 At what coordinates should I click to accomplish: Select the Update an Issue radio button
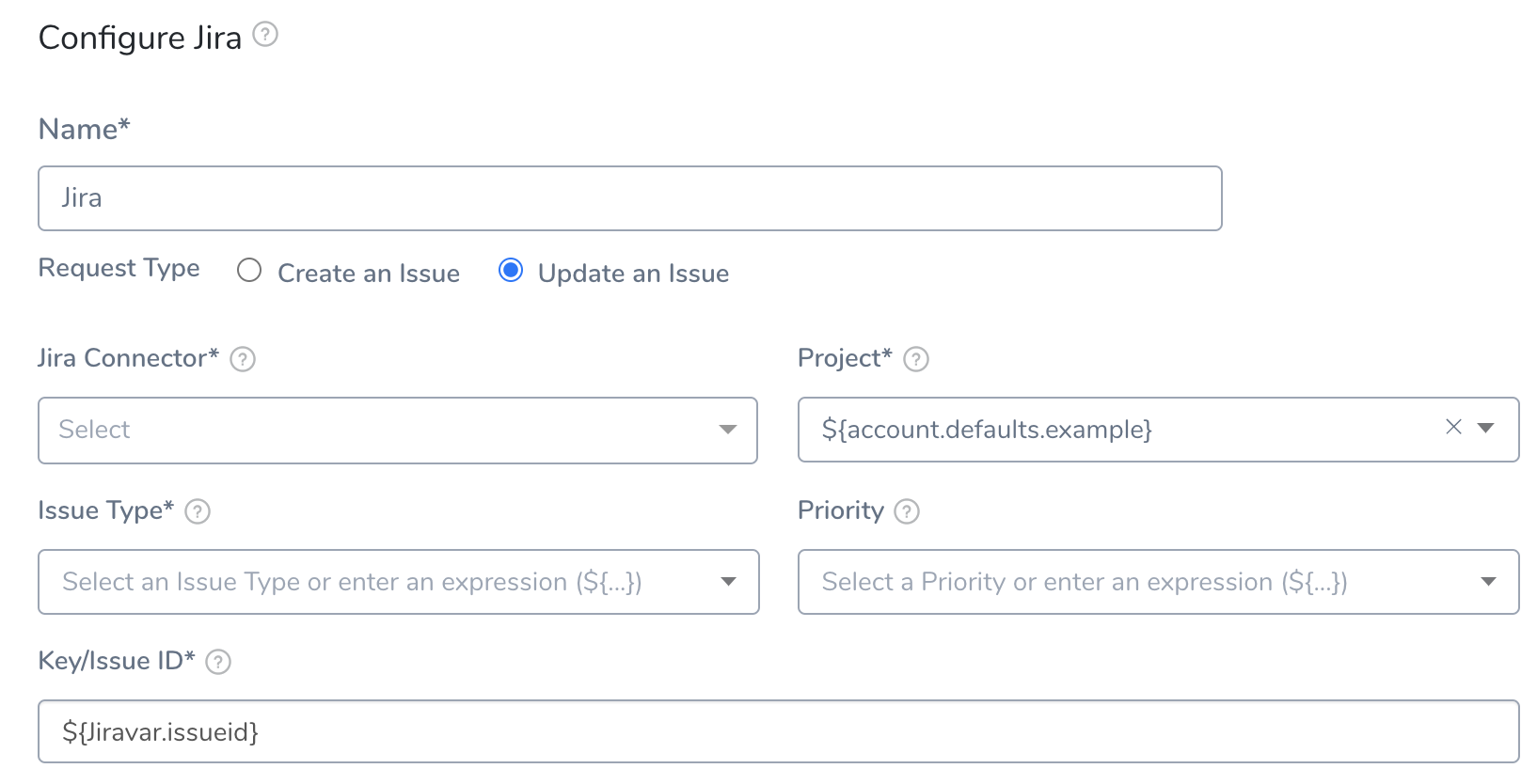(x=511, y=271)
